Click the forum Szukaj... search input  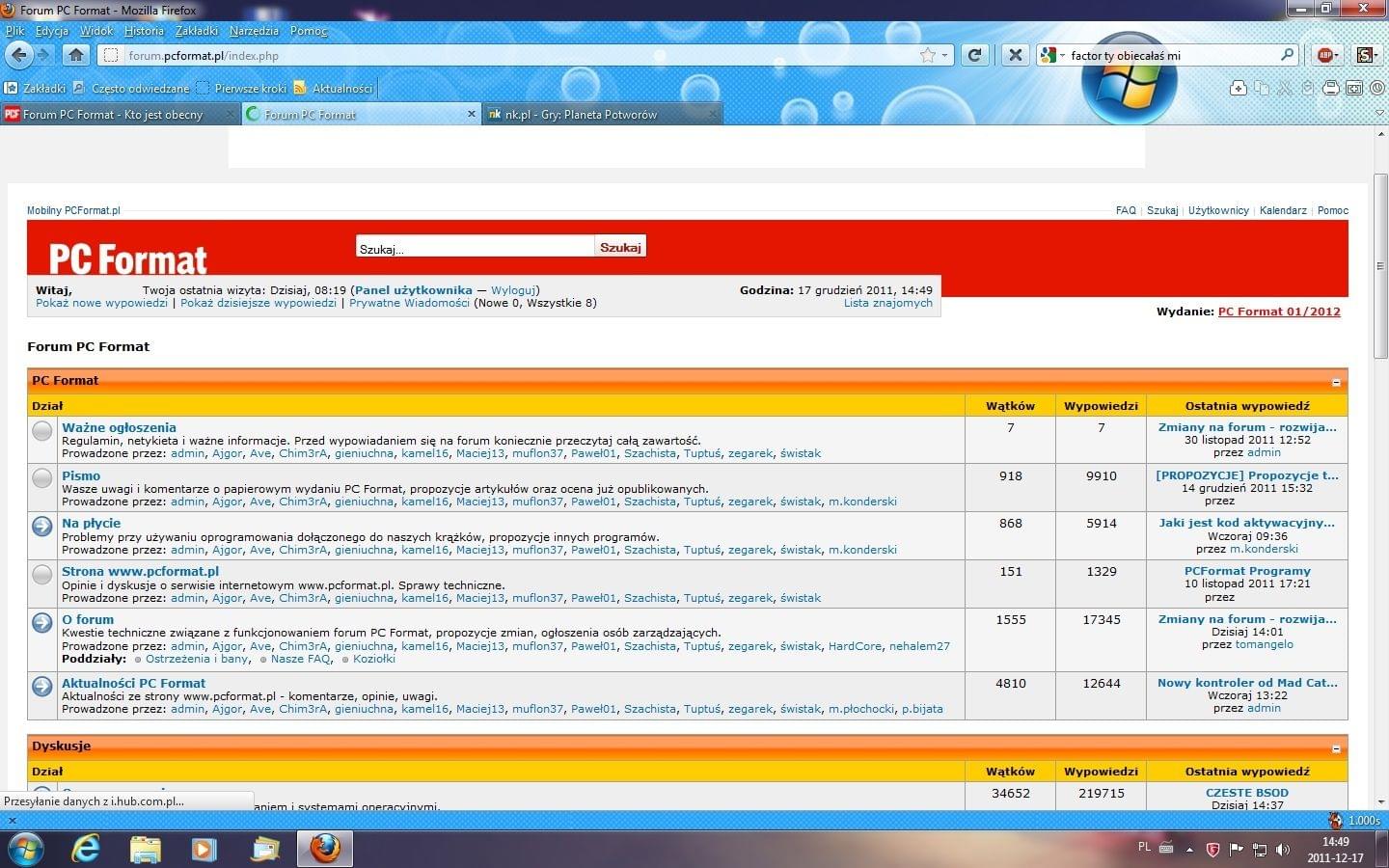click(x=475, y=248)
